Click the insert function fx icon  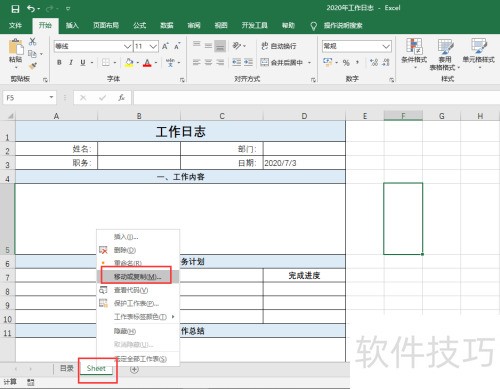122,98
